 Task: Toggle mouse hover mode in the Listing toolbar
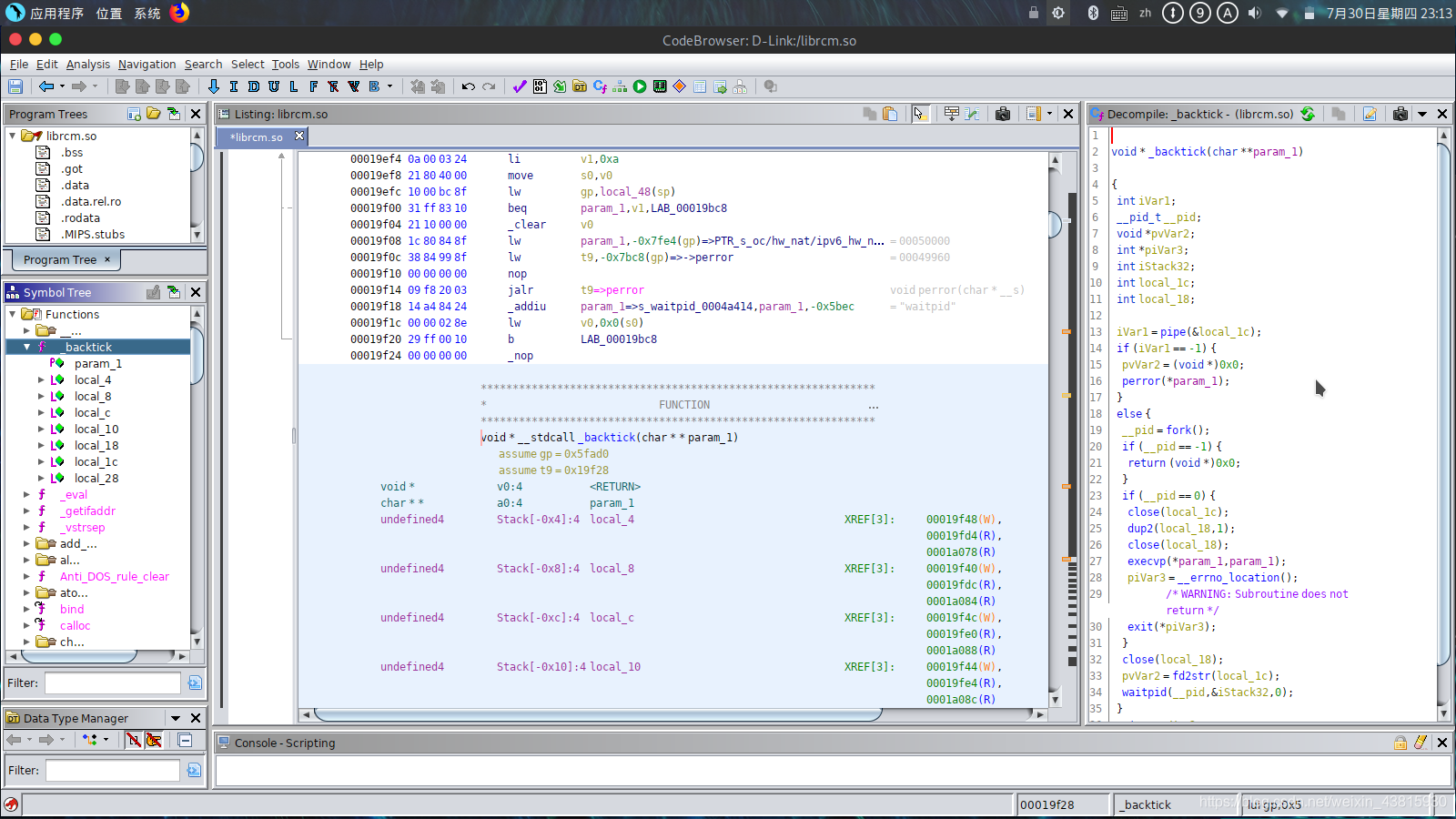[x=918, y=114]
